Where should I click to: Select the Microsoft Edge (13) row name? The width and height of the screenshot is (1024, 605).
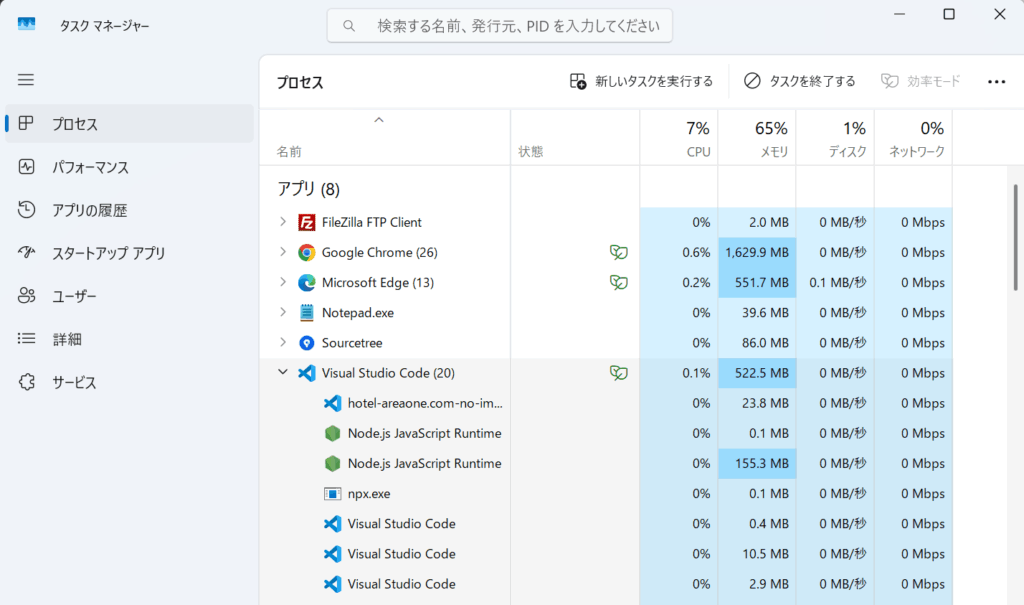pyautogui.click(x=377, y=282)
